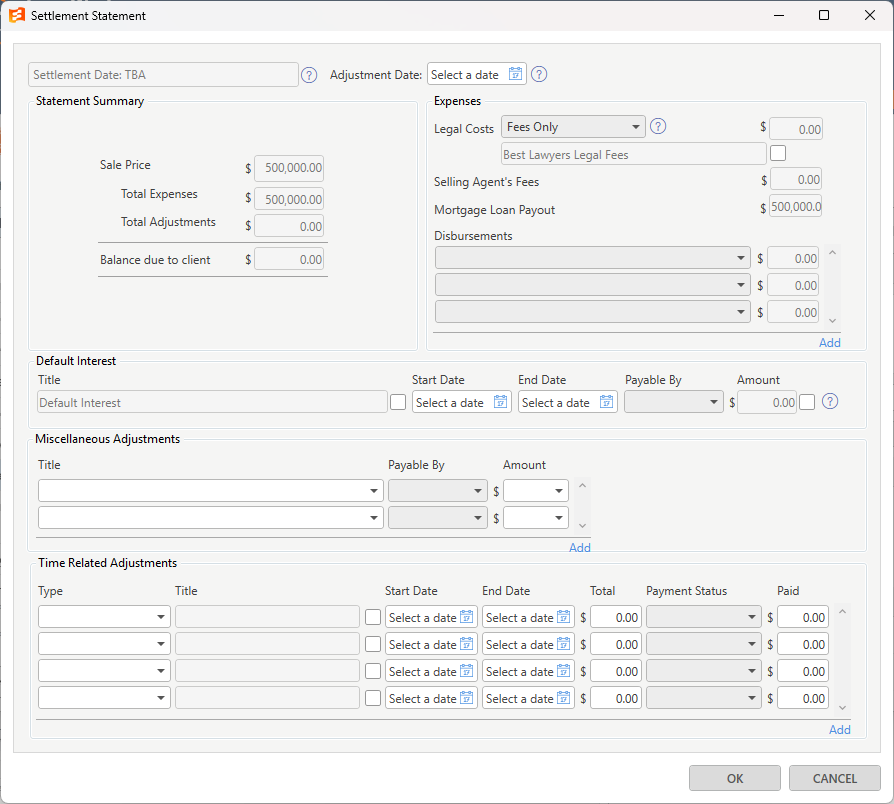
Task: Tick checkbox beside Best Lawyers Legal Fees
Action: (778, 153)
